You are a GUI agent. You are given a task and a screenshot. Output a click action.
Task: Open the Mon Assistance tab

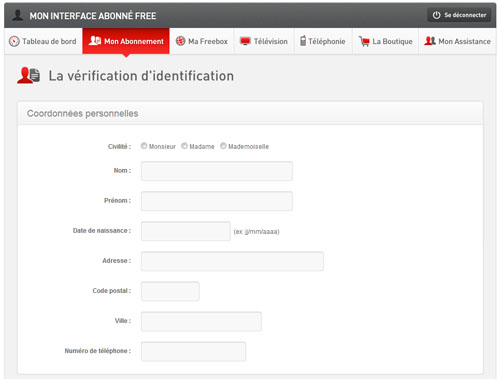point(457,41)
